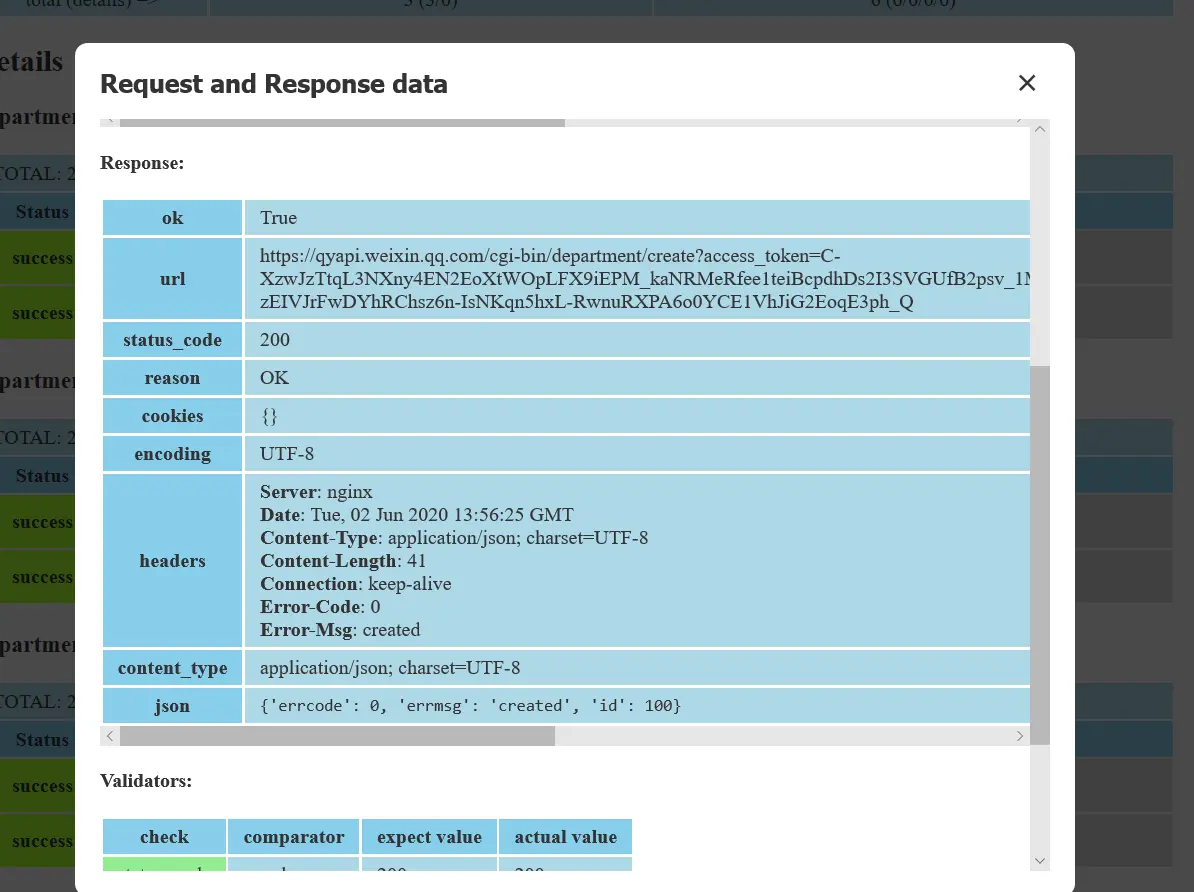The image size is (1194, 892).
Task: Select the 'json' row header cell
Action: point(172,706)
